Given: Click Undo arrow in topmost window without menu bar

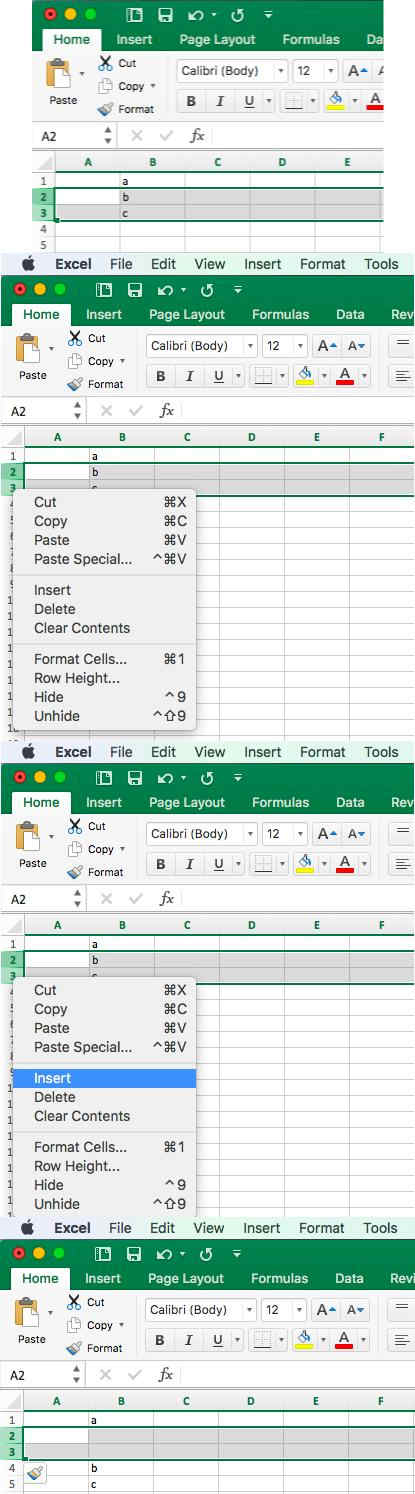Looking at the screenshot, I should pyautogui.click(x=195, y=15).
